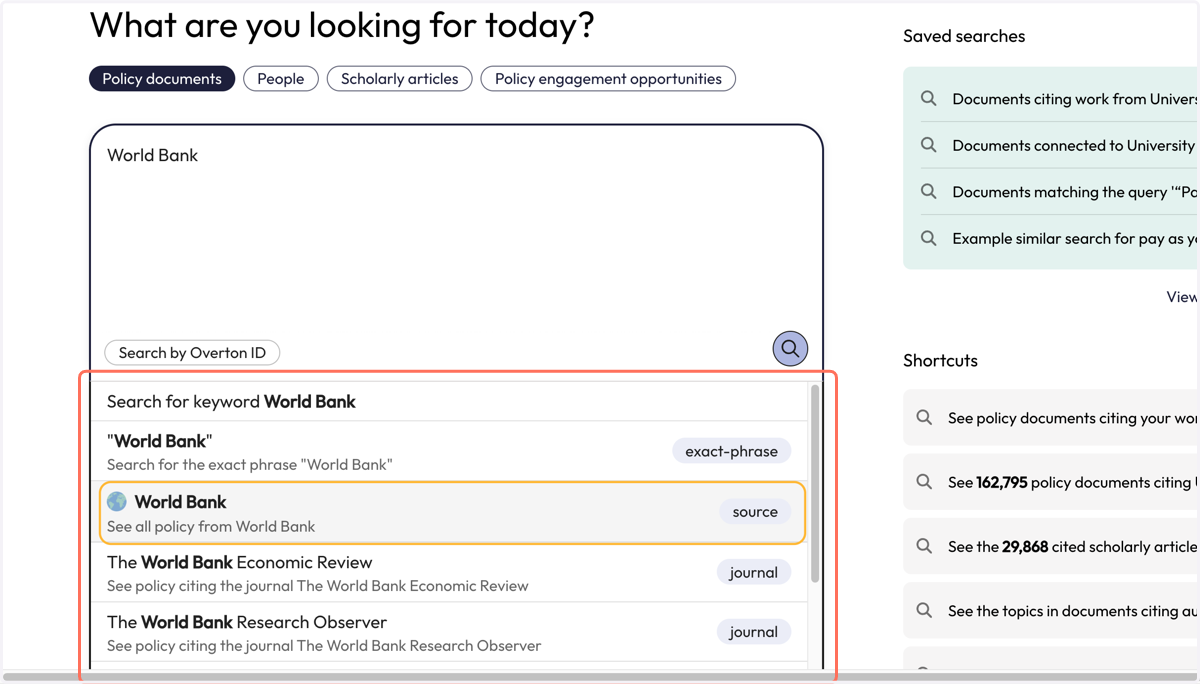Click magnifier icon beside Example similar search
Screen dimensions: 1200x684
pos(929,238)
